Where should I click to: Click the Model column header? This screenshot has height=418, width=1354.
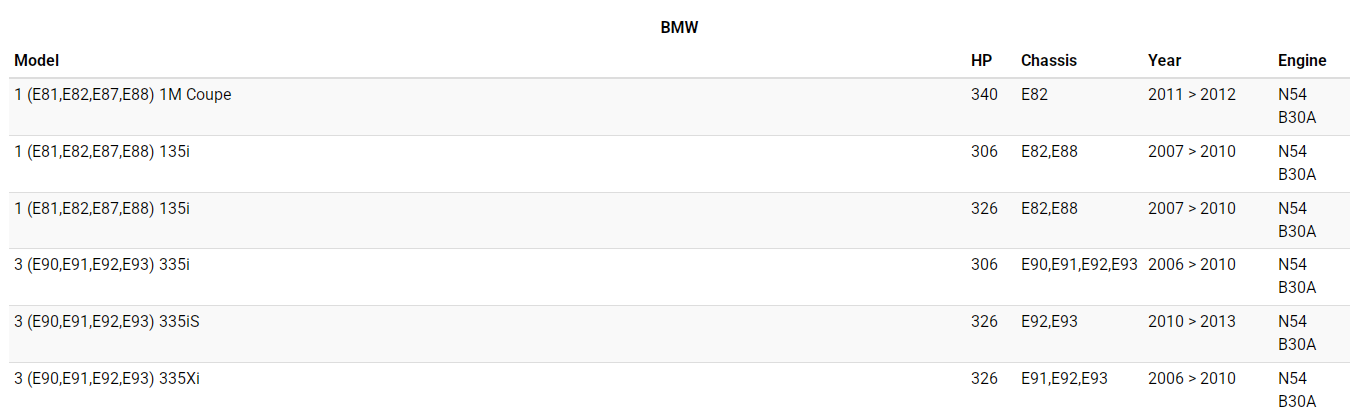click(x=37, y=60)
